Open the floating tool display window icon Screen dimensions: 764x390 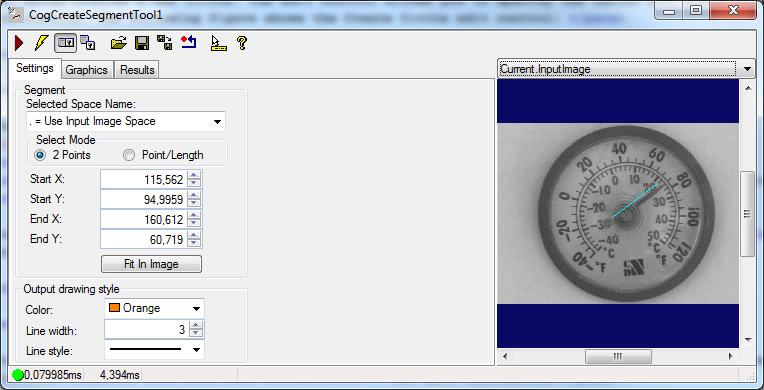pyautogui.click(x=88, y=43)
